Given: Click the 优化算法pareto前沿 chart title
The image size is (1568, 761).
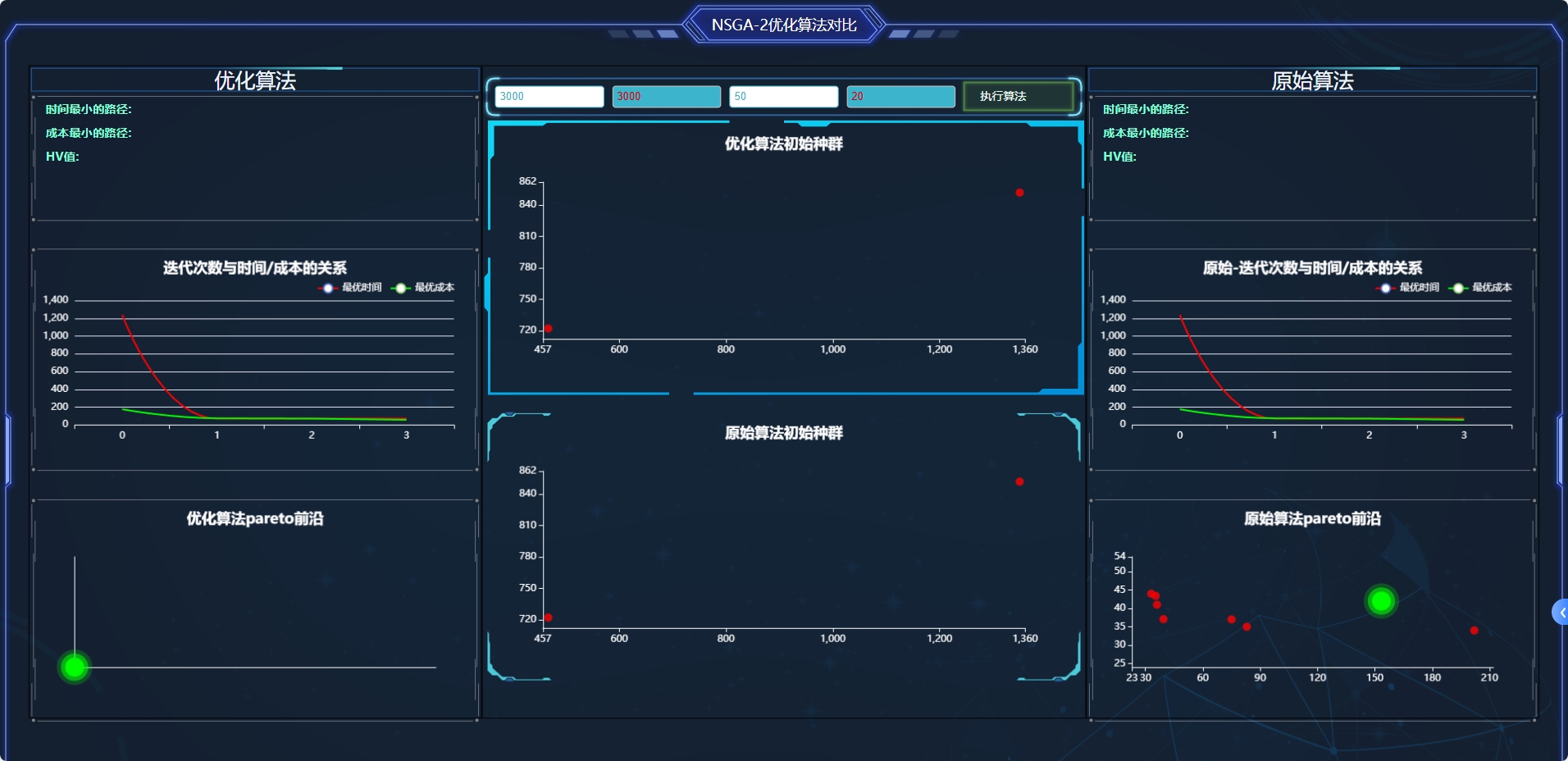Looking at the screenshot, I should click(x=255, y=519).
